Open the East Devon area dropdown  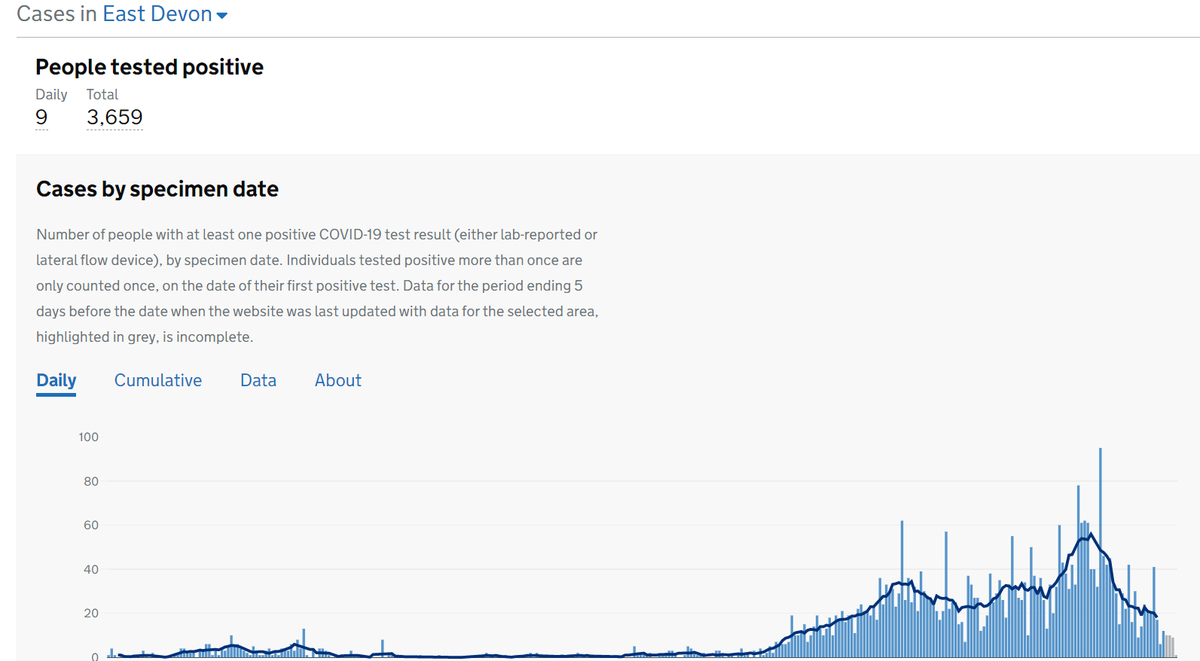(166, 14)
